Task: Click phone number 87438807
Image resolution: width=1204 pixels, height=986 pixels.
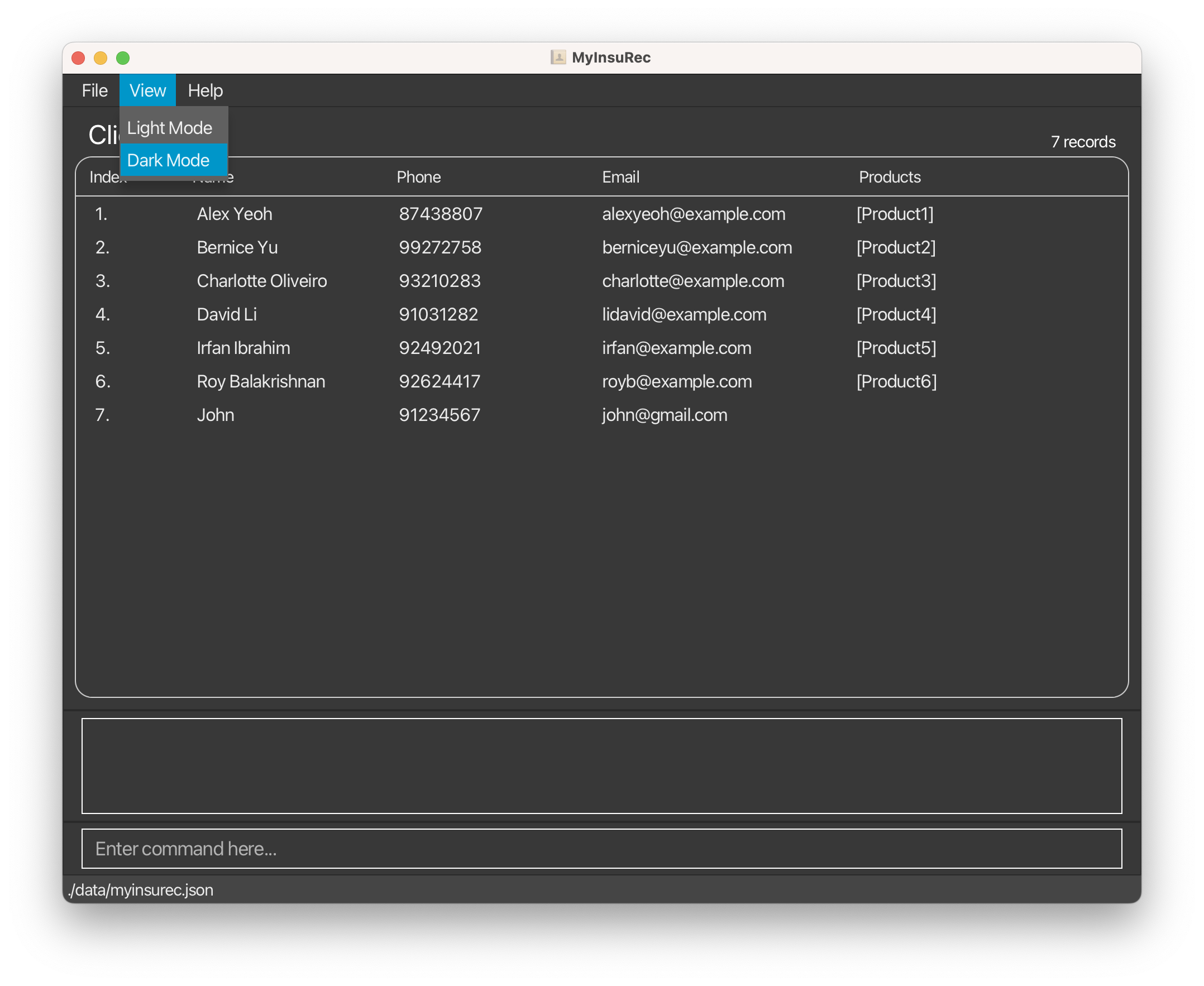Action: coord(441,214)
